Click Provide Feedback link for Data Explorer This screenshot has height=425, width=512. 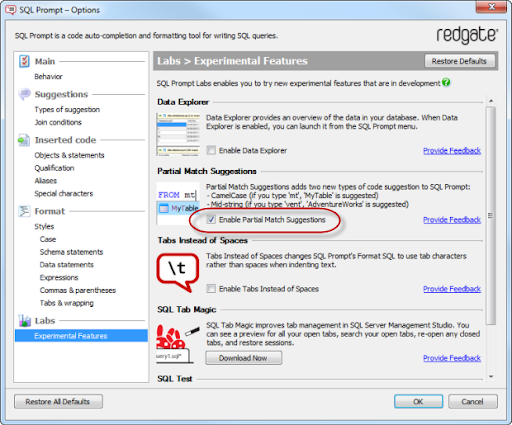tap(452, 151)
